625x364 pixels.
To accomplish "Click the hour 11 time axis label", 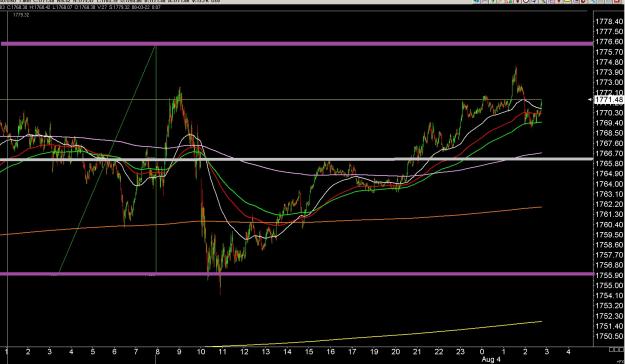I will pos(222,352).
